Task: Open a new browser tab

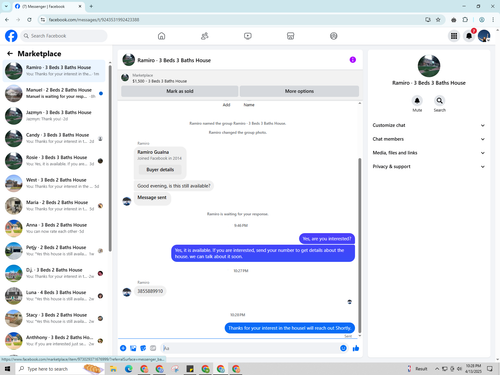Action: pos(91,6)
